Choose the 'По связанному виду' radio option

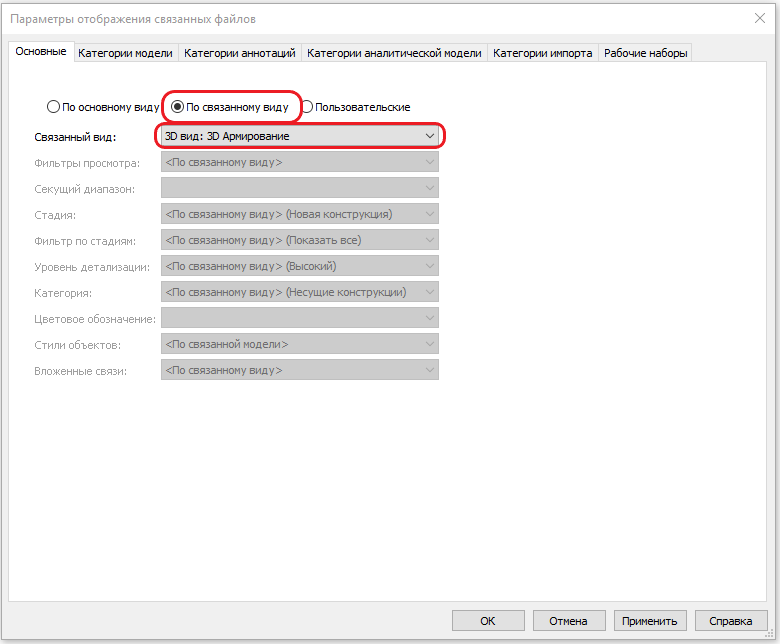click(x=178, y=107)
